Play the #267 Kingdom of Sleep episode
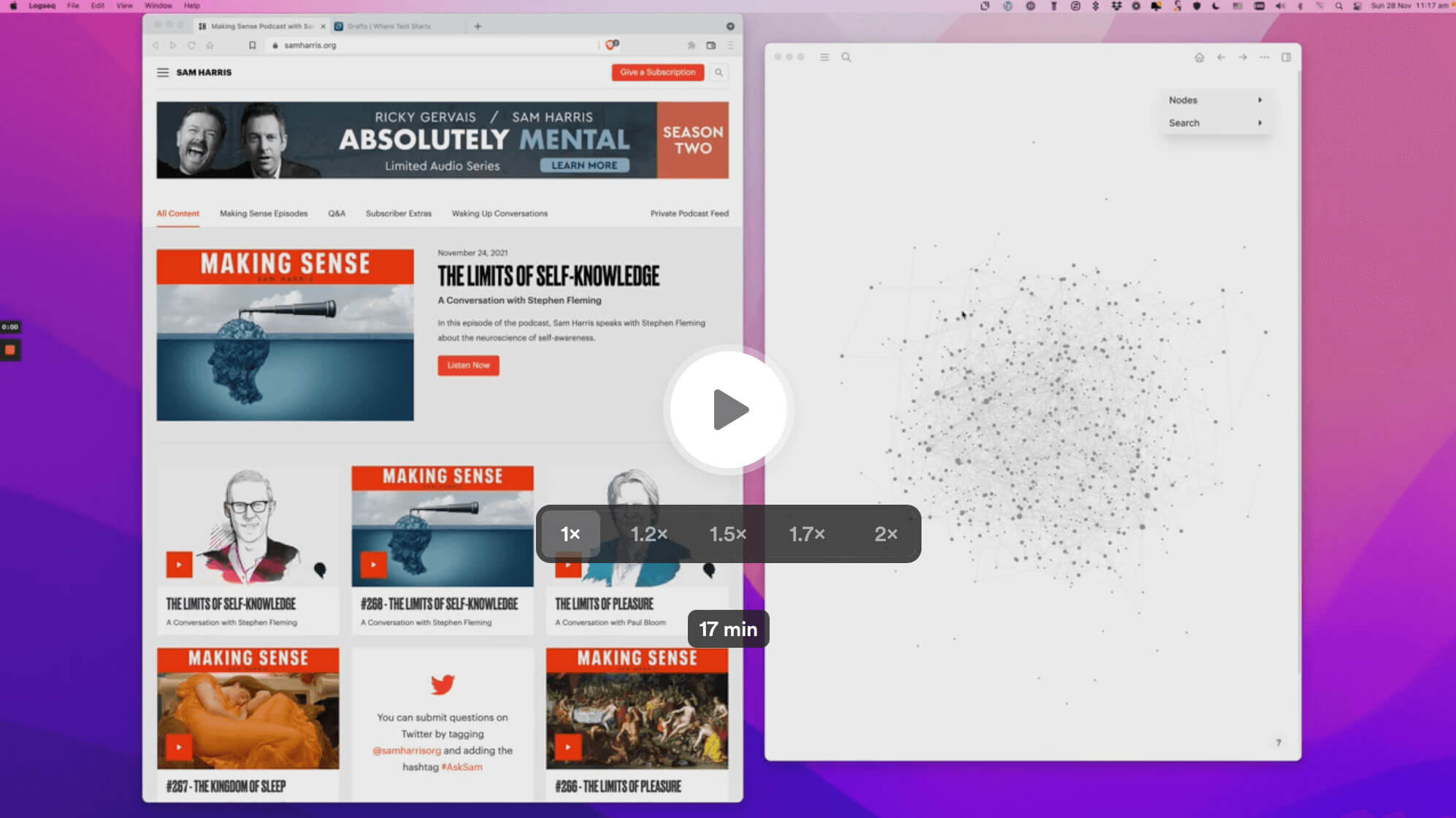 click(179, 747)
